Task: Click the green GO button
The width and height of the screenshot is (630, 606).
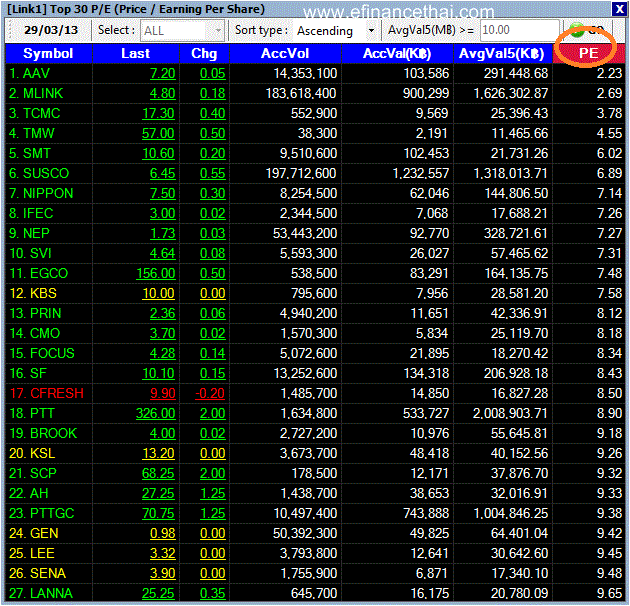Action: 588,31
